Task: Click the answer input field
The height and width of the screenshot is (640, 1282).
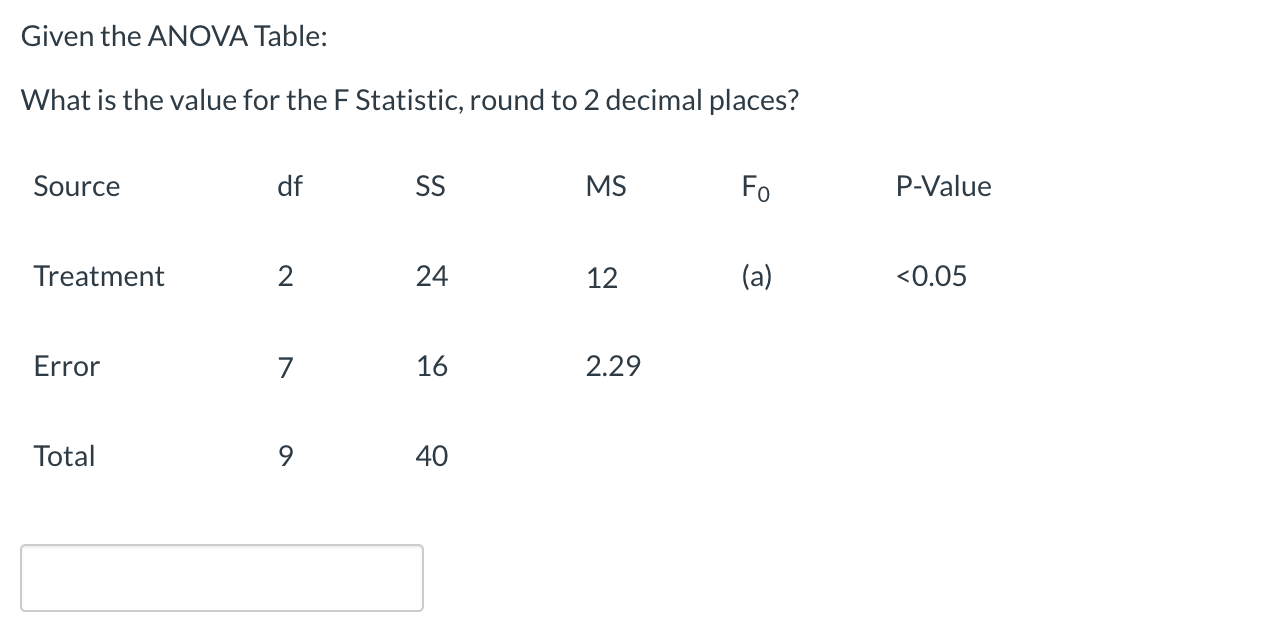Action: pyautogui.click(x=220, y=577)
